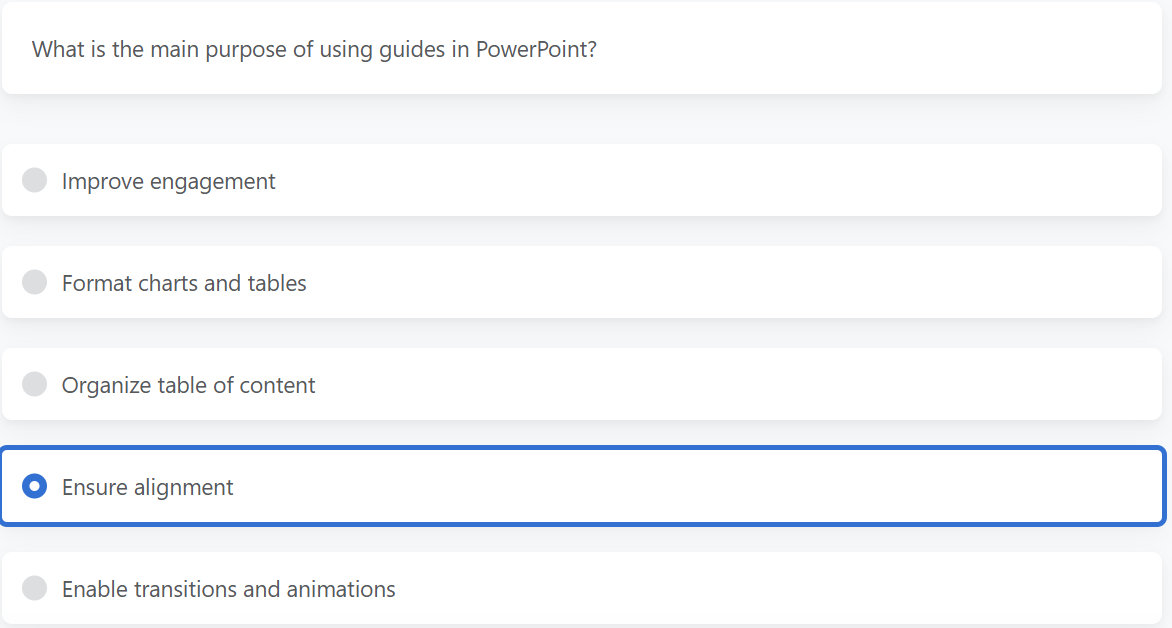Click the highlighted answer card
The width and height of the screenshot is (1172, 628).
pos(586,487)
